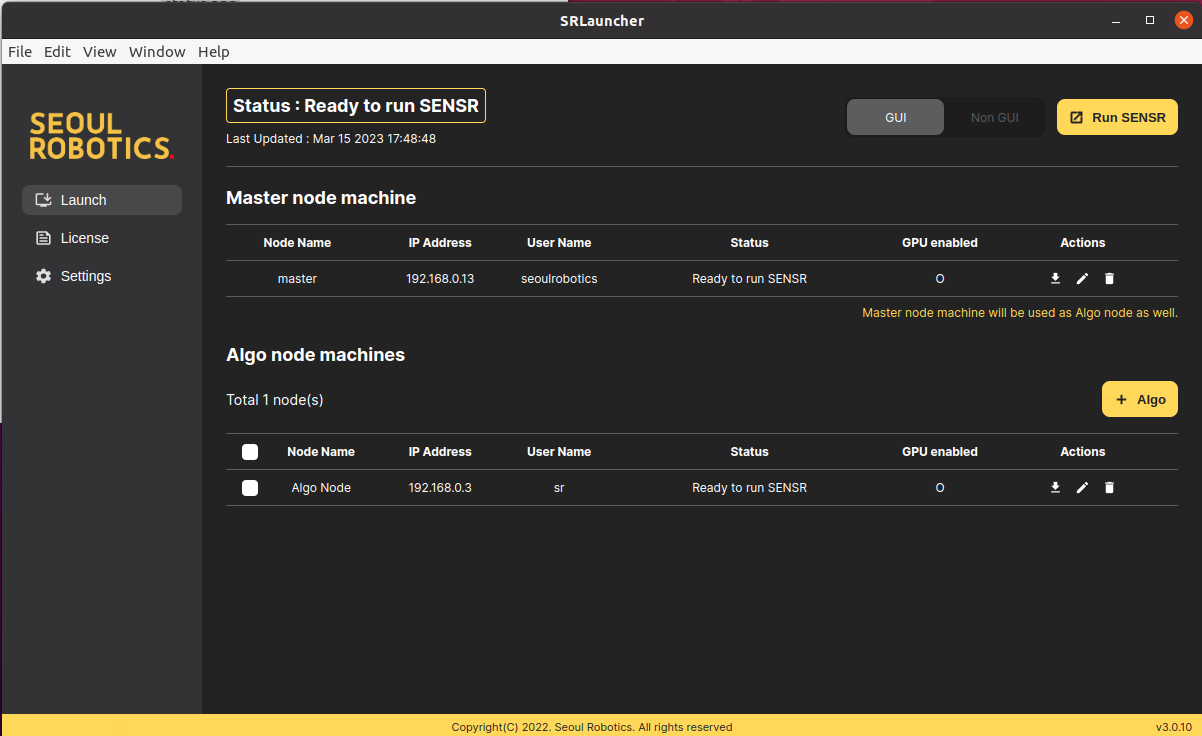Open the Edit menu
Viewport: 1202px width, 736px height.
point(57,52)
